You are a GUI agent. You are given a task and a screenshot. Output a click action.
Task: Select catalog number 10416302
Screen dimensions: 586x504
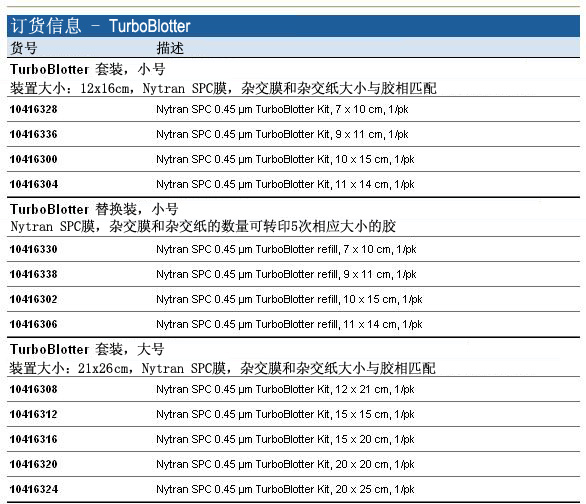point(33,299)
